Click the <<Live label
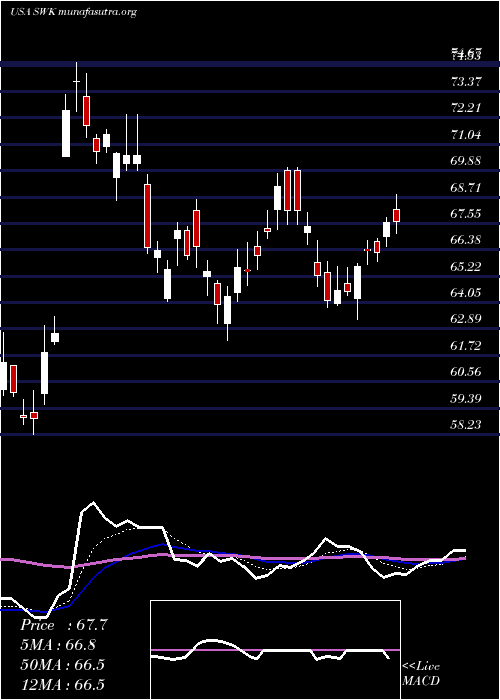 (x=421, y=667)
